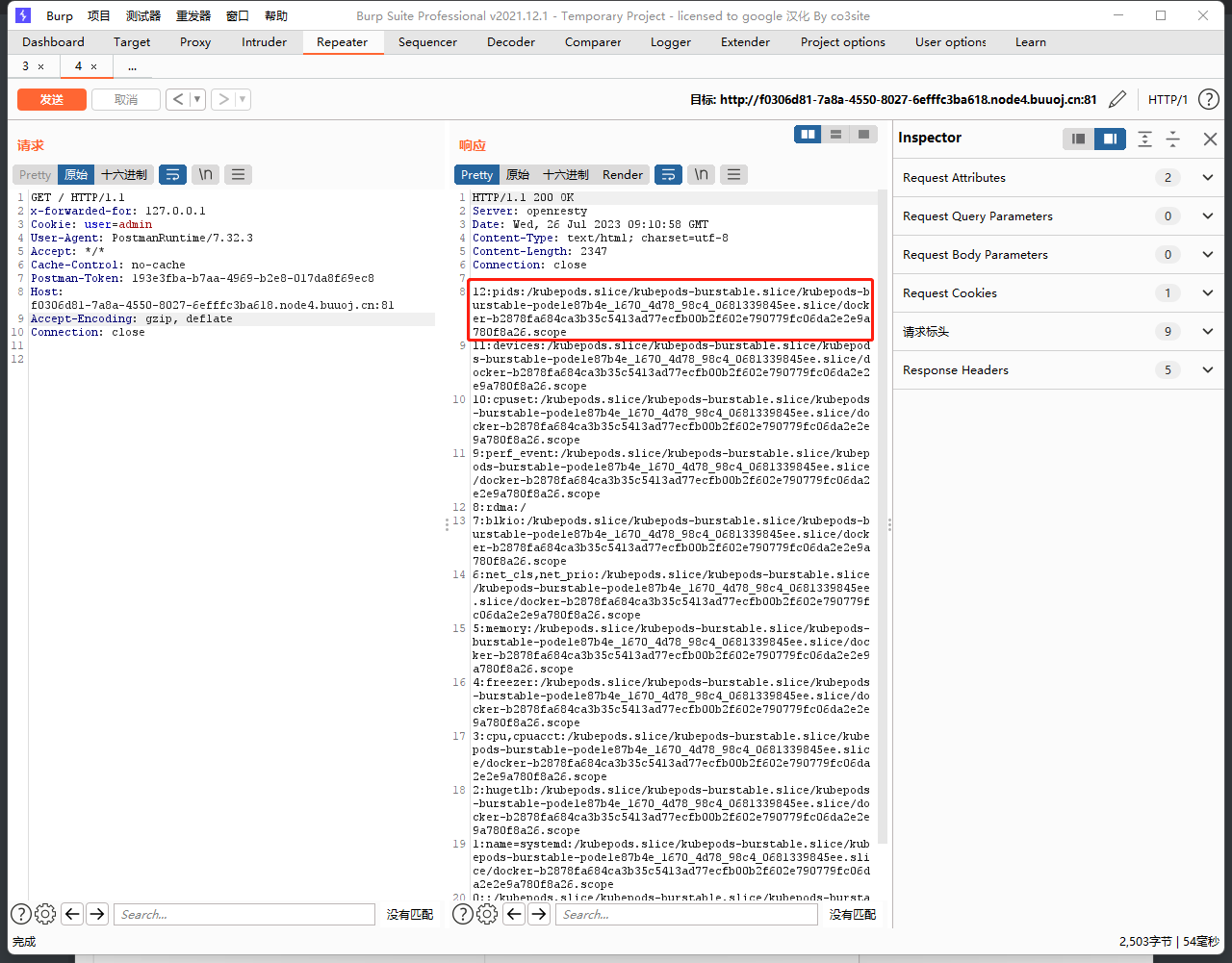Click the orange 发送 send button
The width and height of the screenshot is (1232, 963).
(52, 99)
